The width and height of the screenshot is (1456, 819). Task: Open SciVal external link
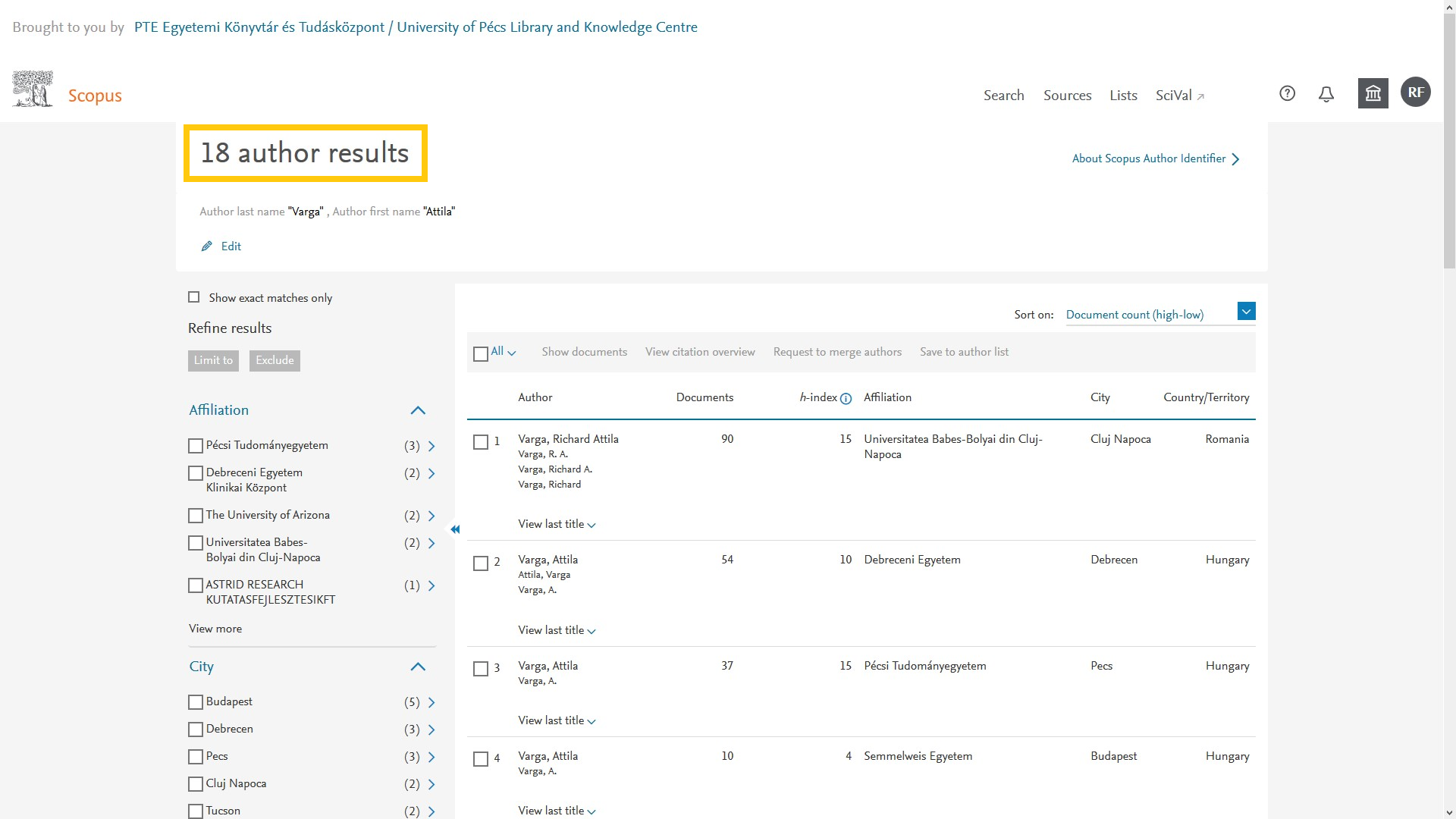1180,96
